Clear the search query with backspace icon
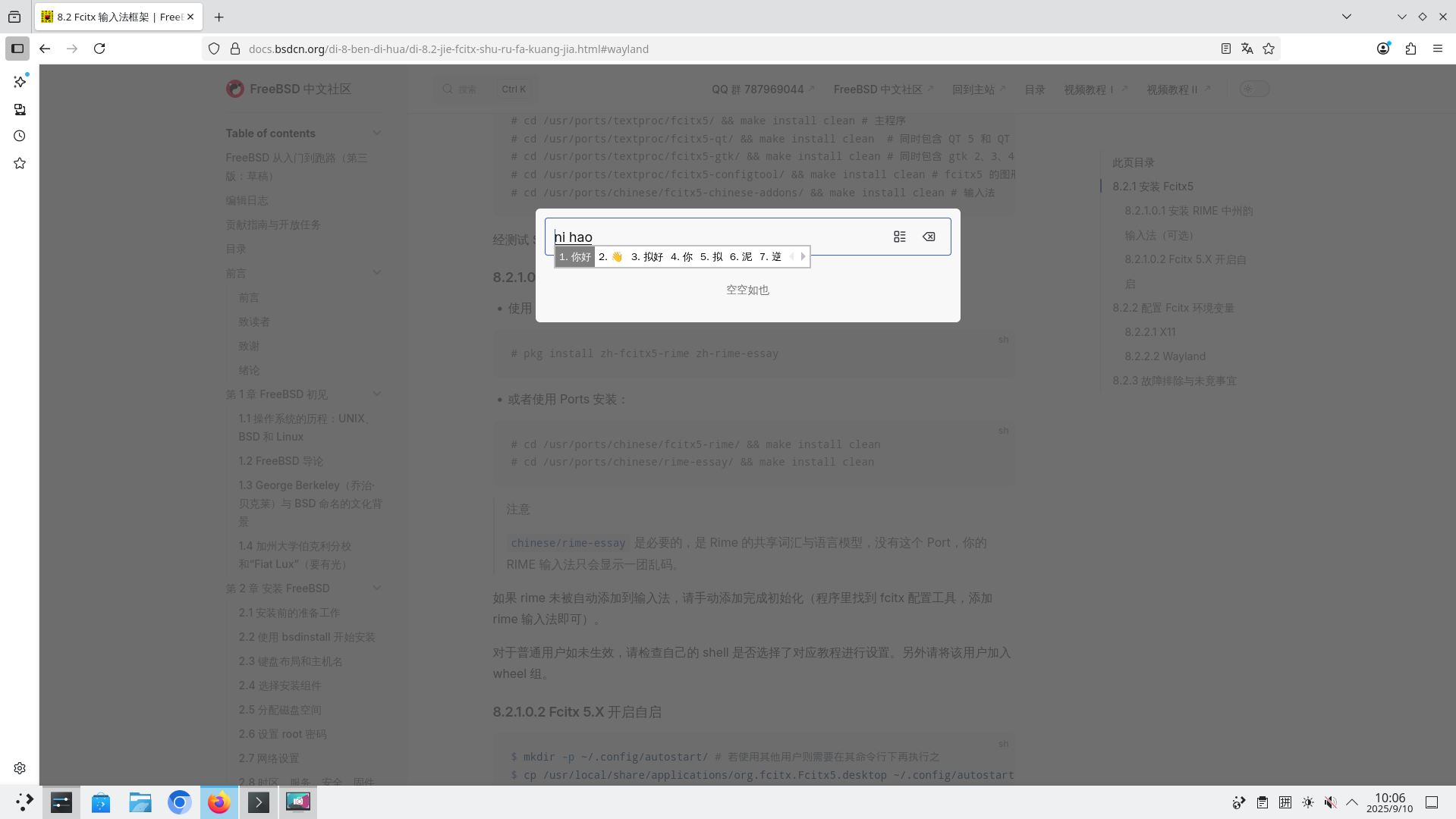Screen dimensions: 1456x819 click(929, 237)
